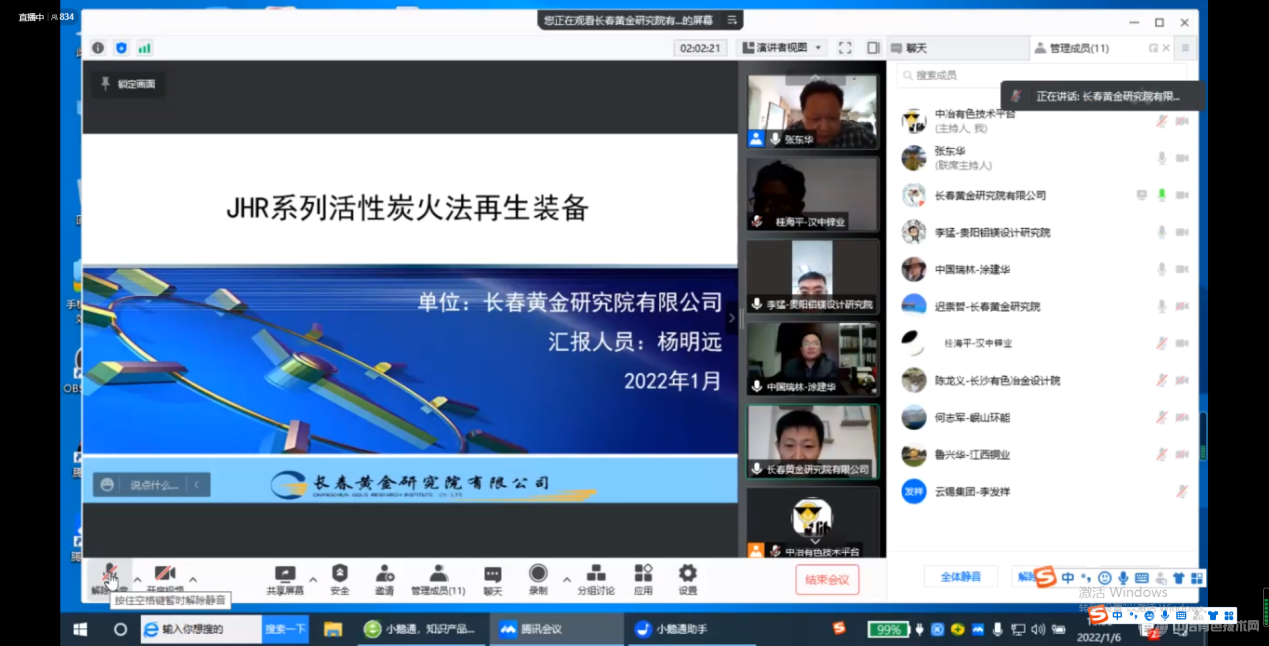Open 分组讨论 breakout rooms
1269x646 pixels.
coord(596,578)
